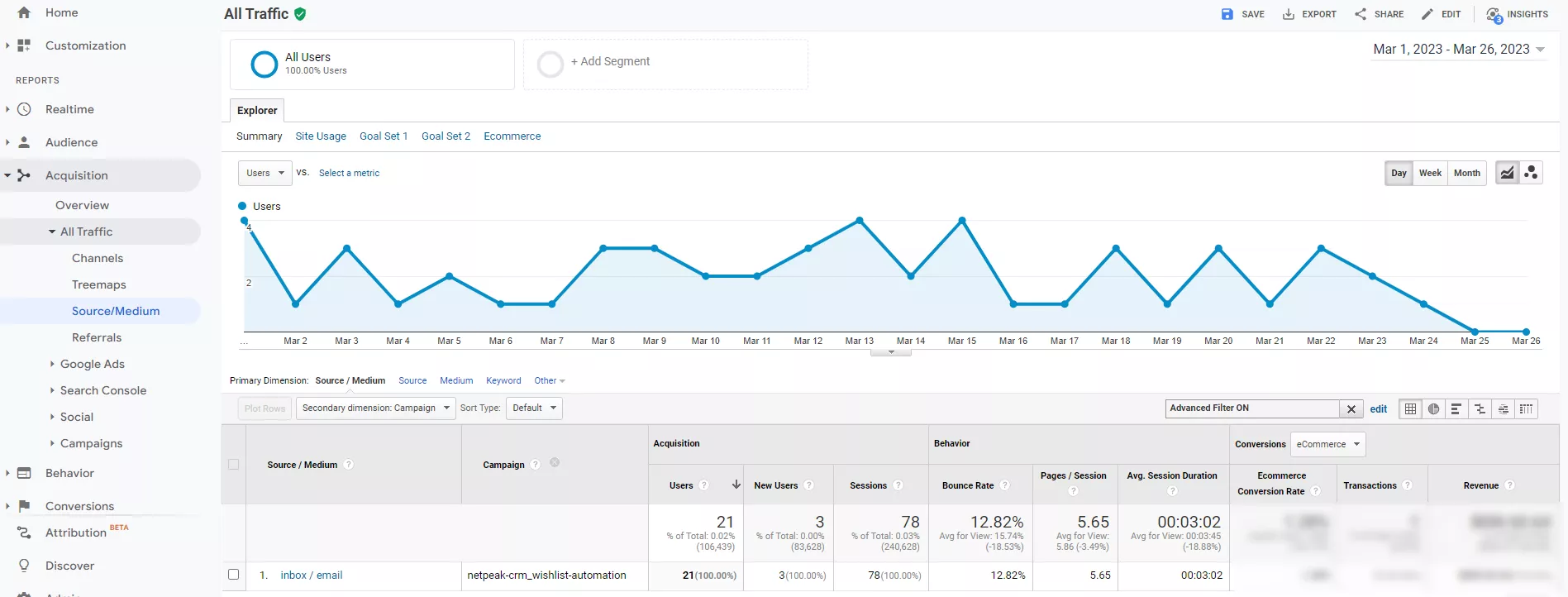Screen dimensions: 1568x597
Task: Toggle the select-all rows header checkbox
Action: (233, 464)
